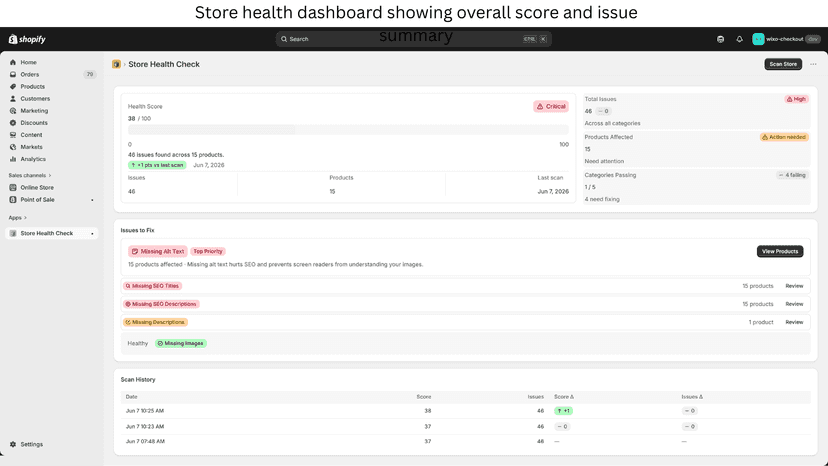This screenshot has height=466, width=828.
Task: Select the Jun 7 10:23 AM scan row
Action: (x=465, y=426)
